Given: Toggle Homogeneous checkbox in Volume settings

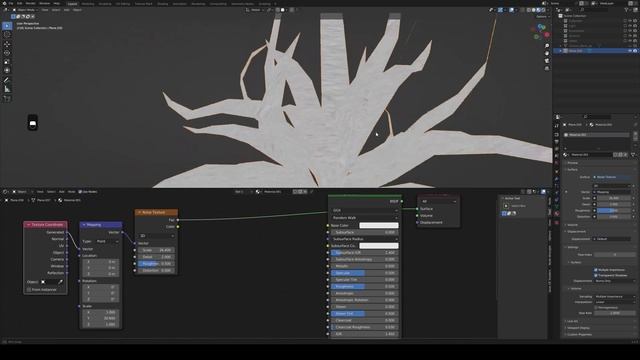Looking at the screenshot, I should (596, 307).
